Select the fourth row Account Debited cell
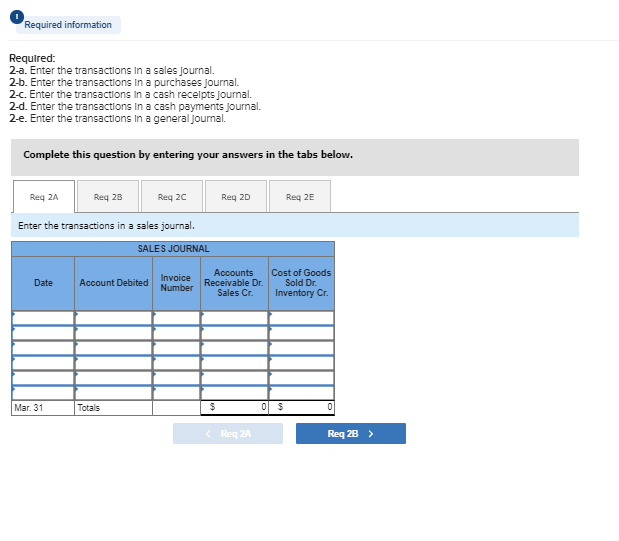Screen dimensions: 619x541 point(113,363)
